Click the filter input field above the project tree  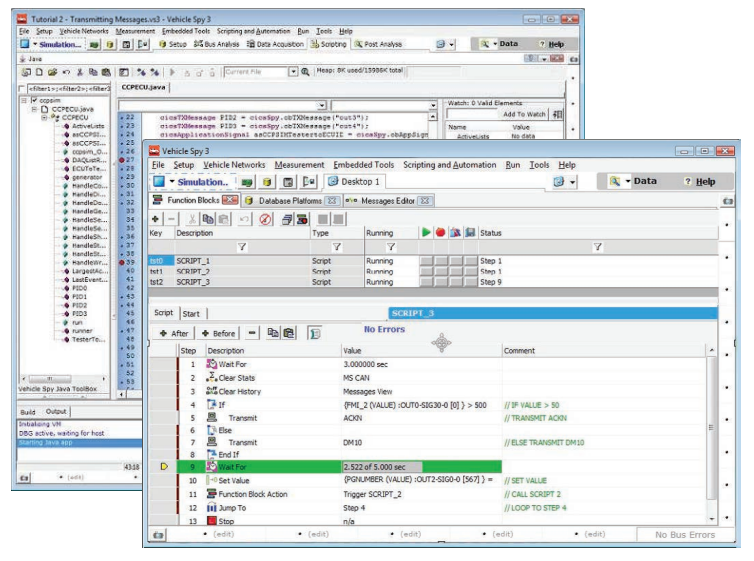click(x=69, y=88)
